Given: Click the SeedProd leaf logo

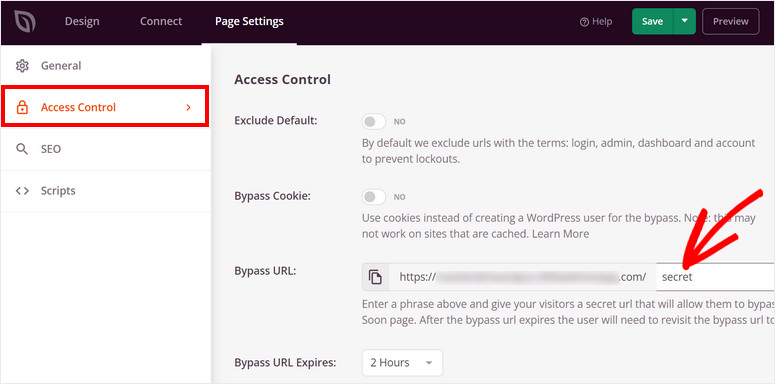Looking at the screenshot, I should (24, 22).
